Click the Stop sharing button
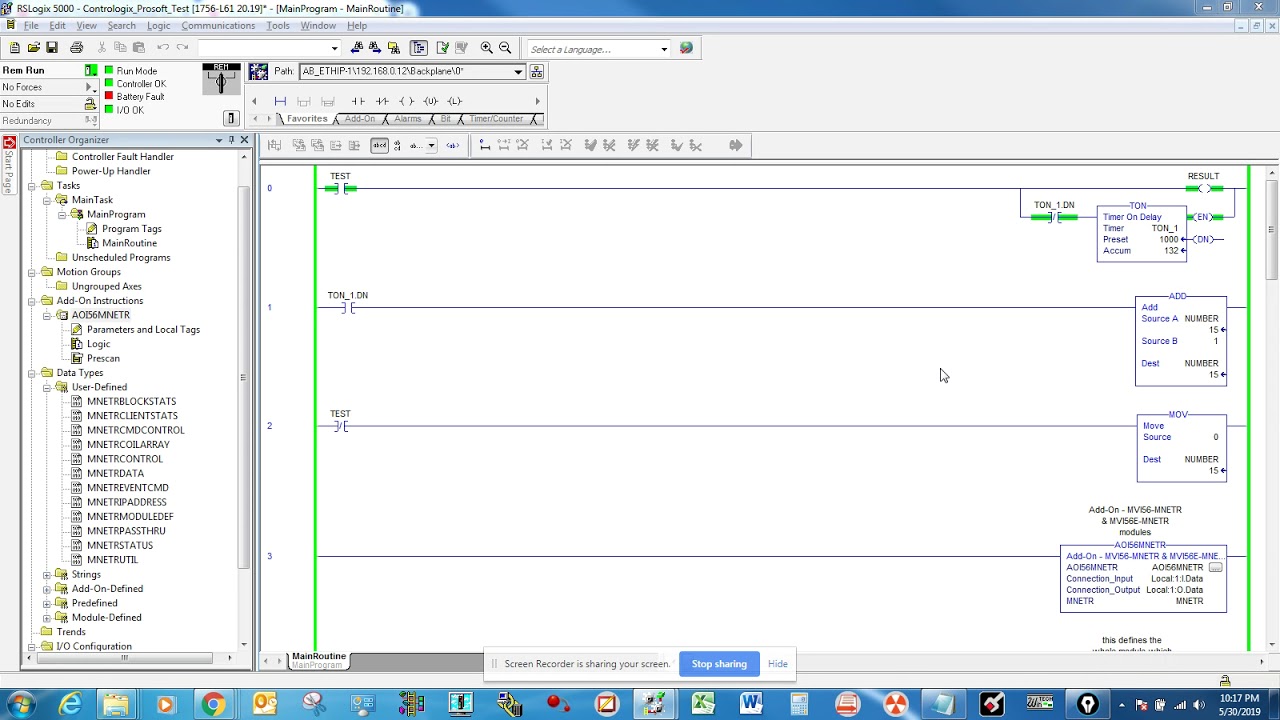This screenshot has width=1280, height=720. tap(719, 664)
